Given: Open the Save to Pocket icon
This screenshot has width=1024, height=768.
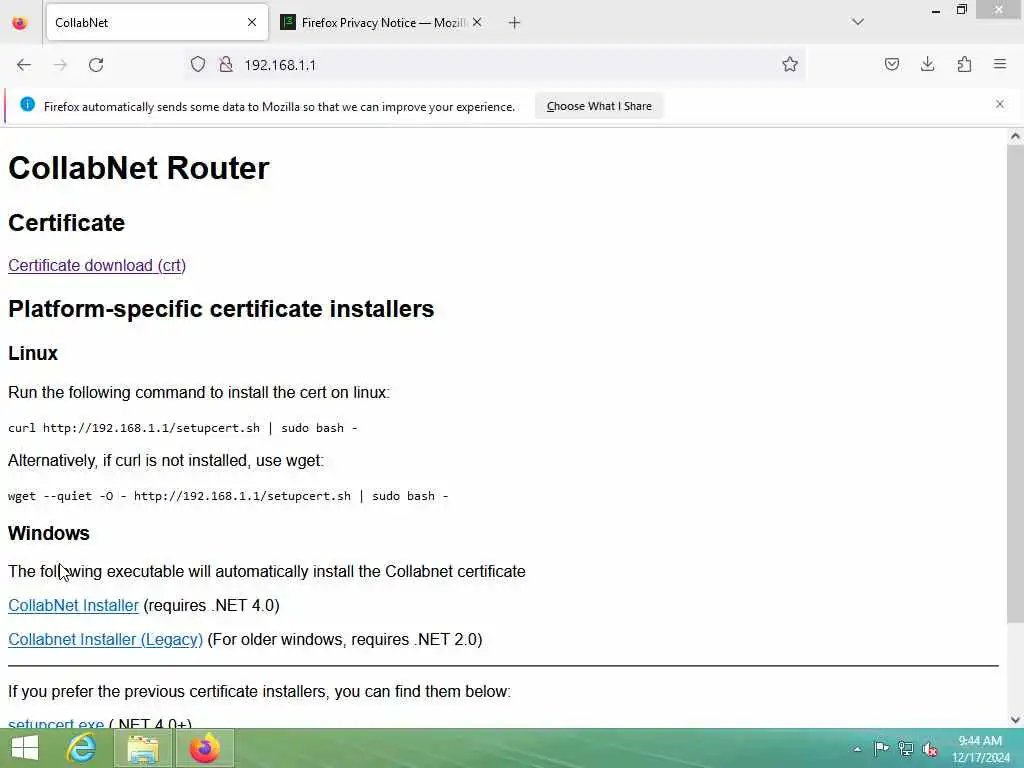Looking at the screenshot, I should click(891, 64).
